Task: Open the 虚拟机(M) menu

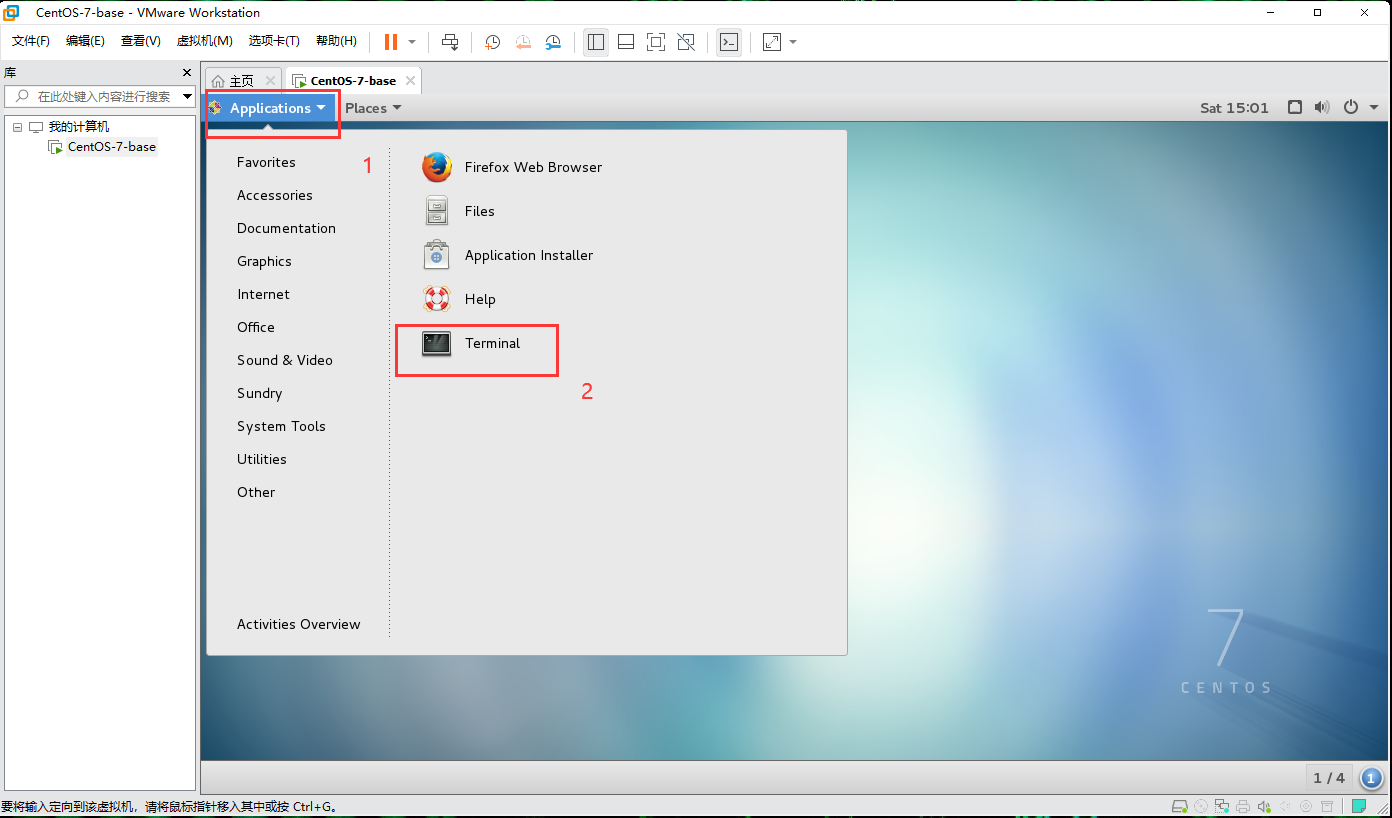Action: pos(204,41)
